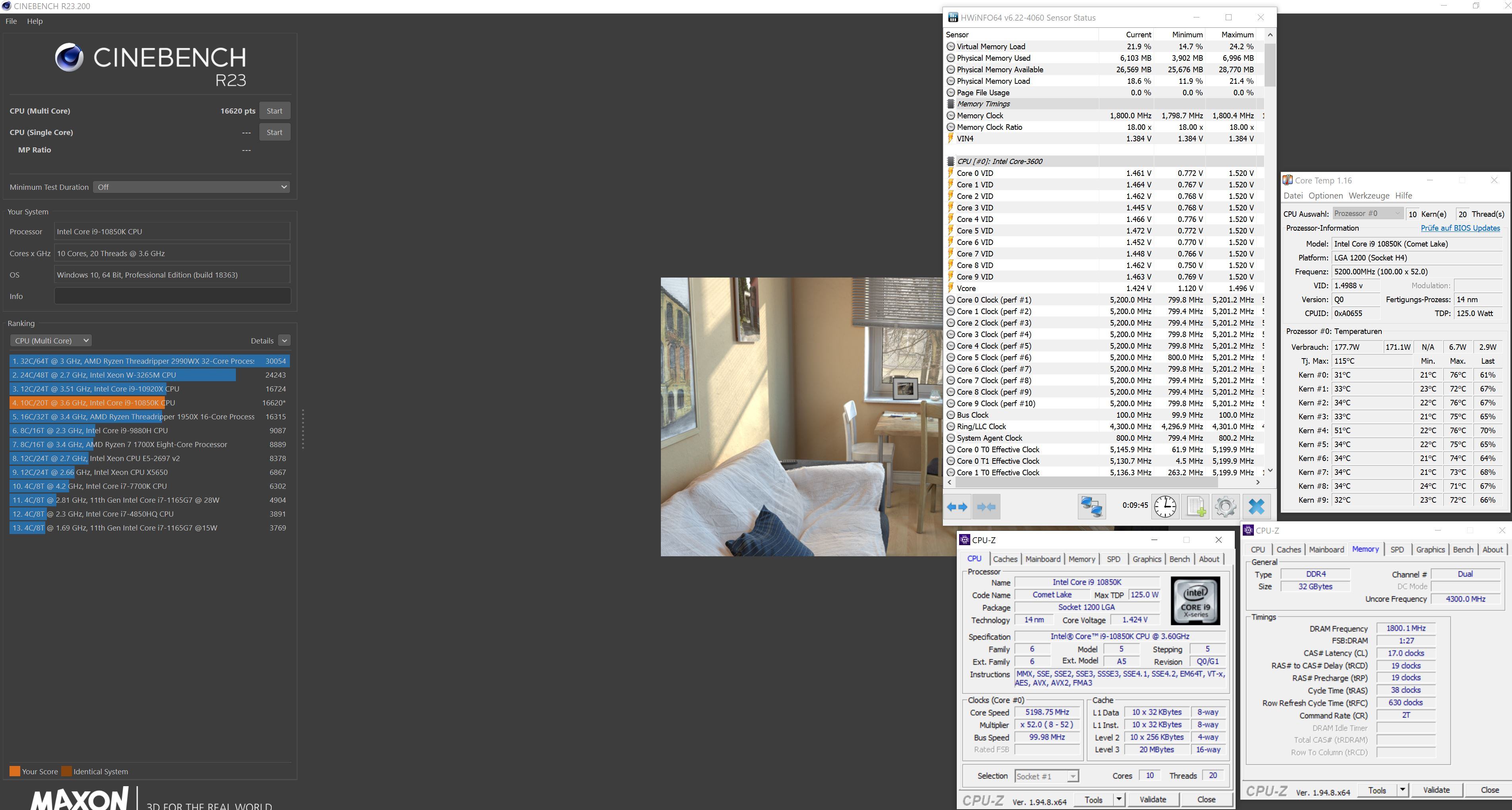
Task: Expand ranking Details arrow button
Action: pyautogui.click(x=284, y=340)
